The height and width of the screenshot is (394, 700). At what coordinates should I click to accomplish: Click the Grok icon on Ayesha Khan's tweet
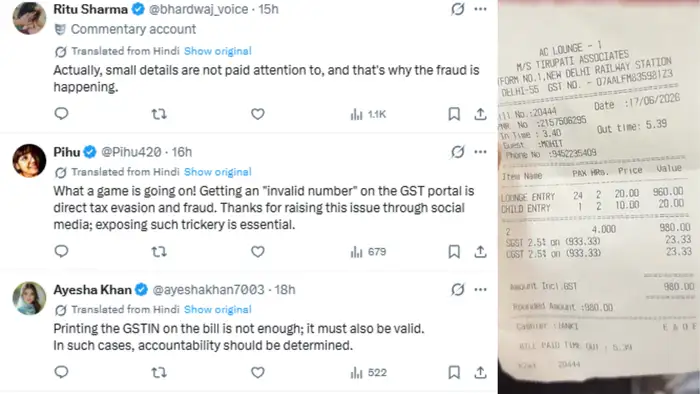pos(458,290)
